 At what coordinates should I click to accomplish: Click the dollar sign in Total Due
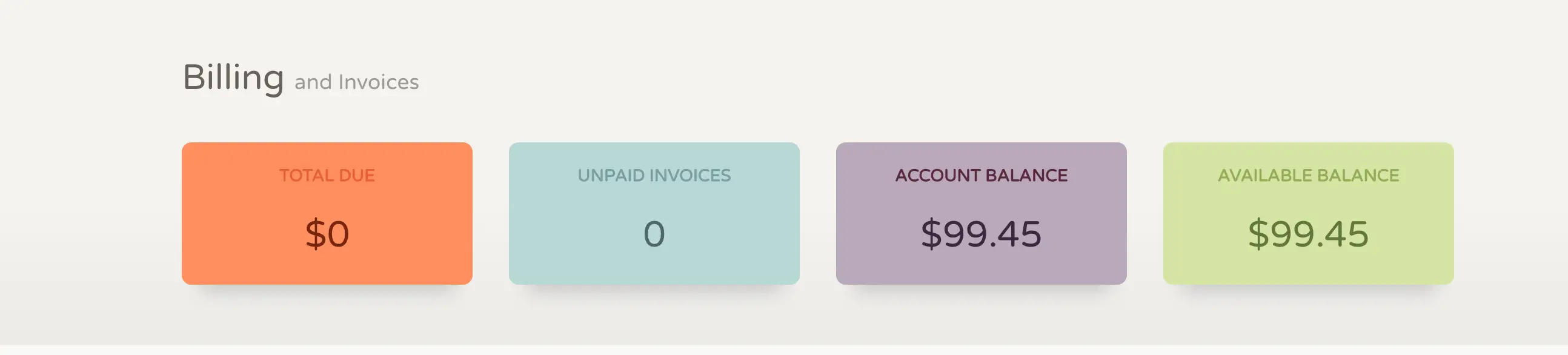click(315, 234)
